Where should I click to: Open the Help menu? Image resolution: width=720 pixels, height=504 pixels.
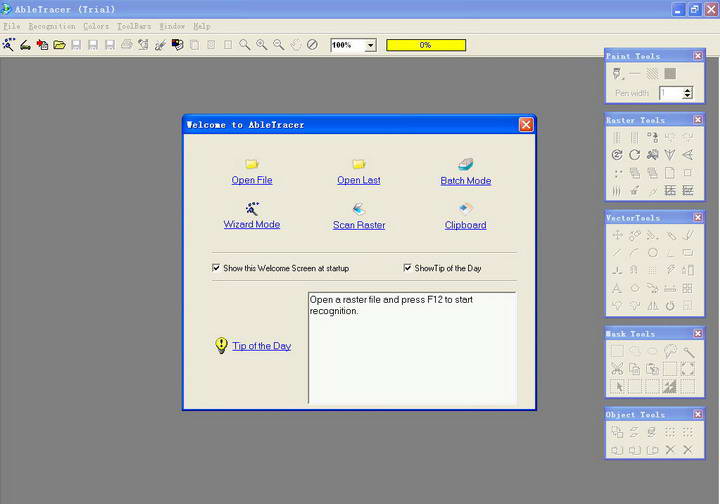[x=202, y=26]
